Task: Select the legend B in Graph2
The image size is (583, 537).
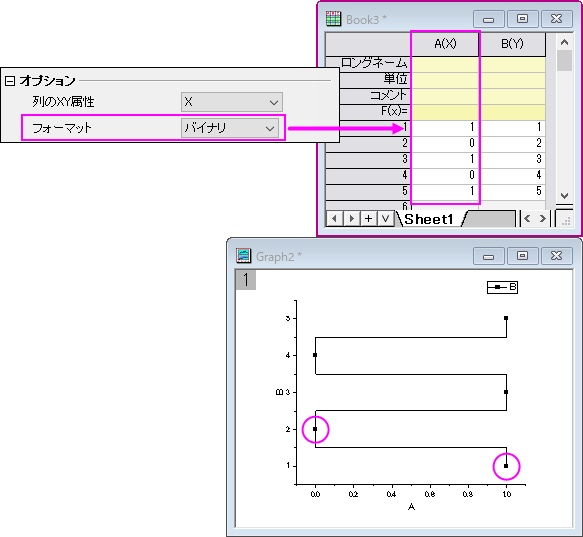Action: point(502,287)
